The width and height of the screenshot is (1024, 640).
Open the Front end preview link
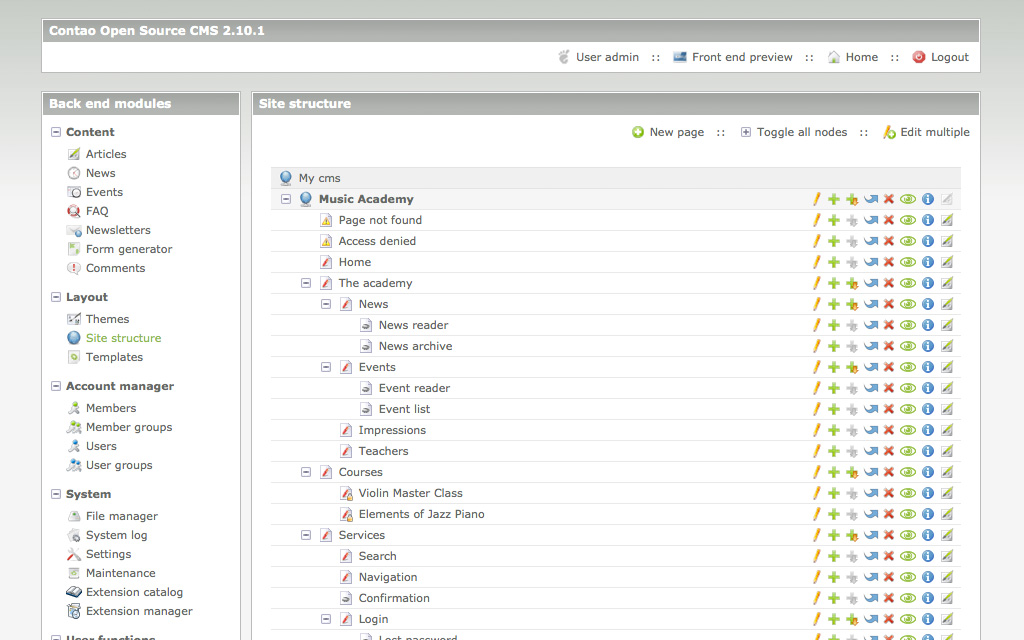coord(741,57)
